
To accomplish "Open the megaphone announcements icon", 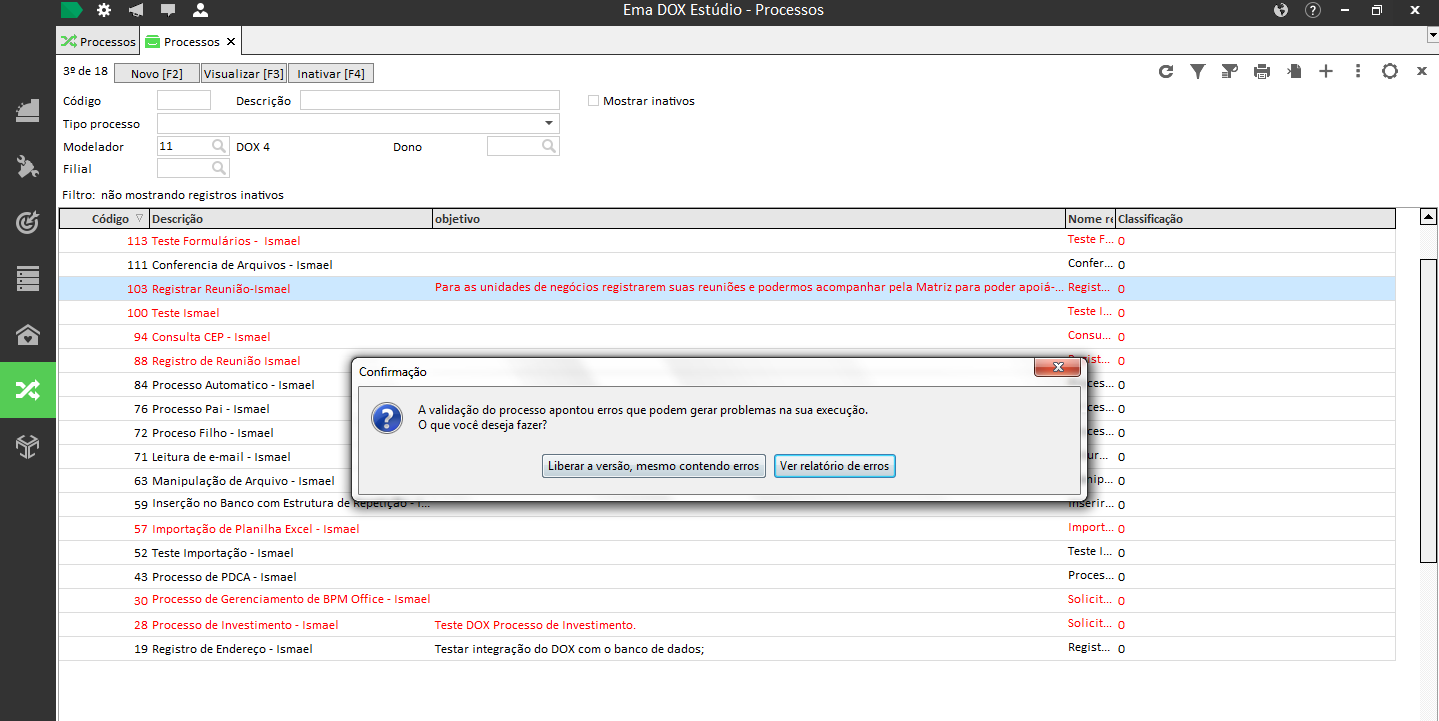I will (136, 10).
